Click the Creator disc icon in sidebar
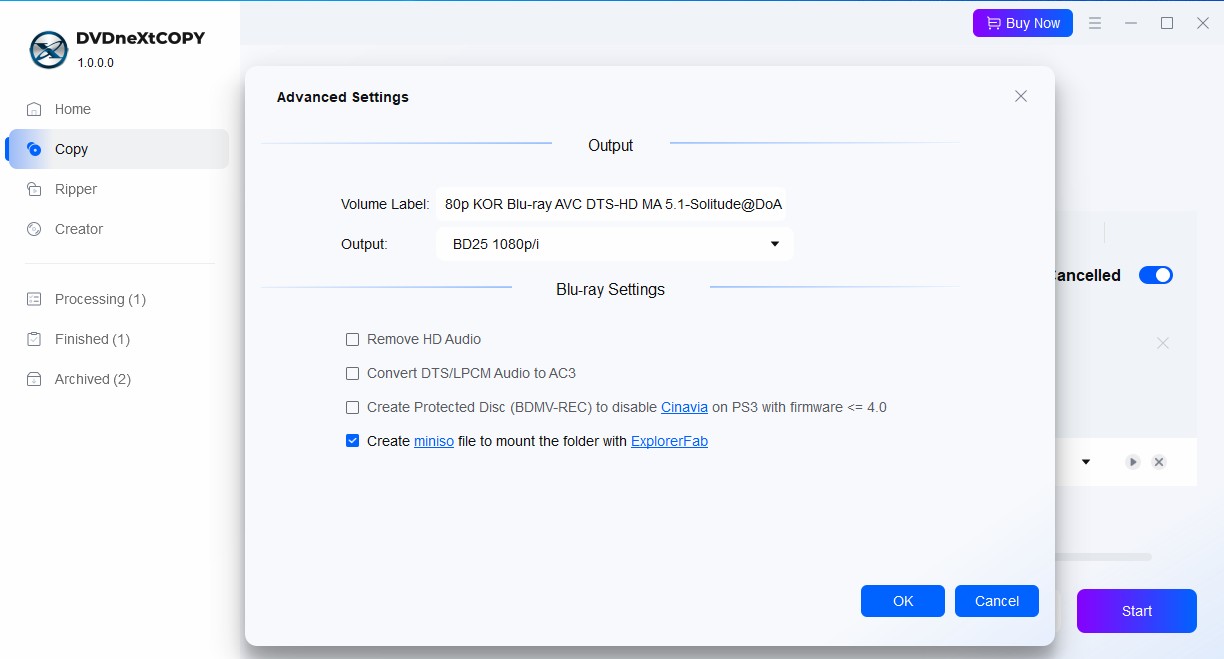Viewport: 1224px width, 659px height. tap(35, 229)
